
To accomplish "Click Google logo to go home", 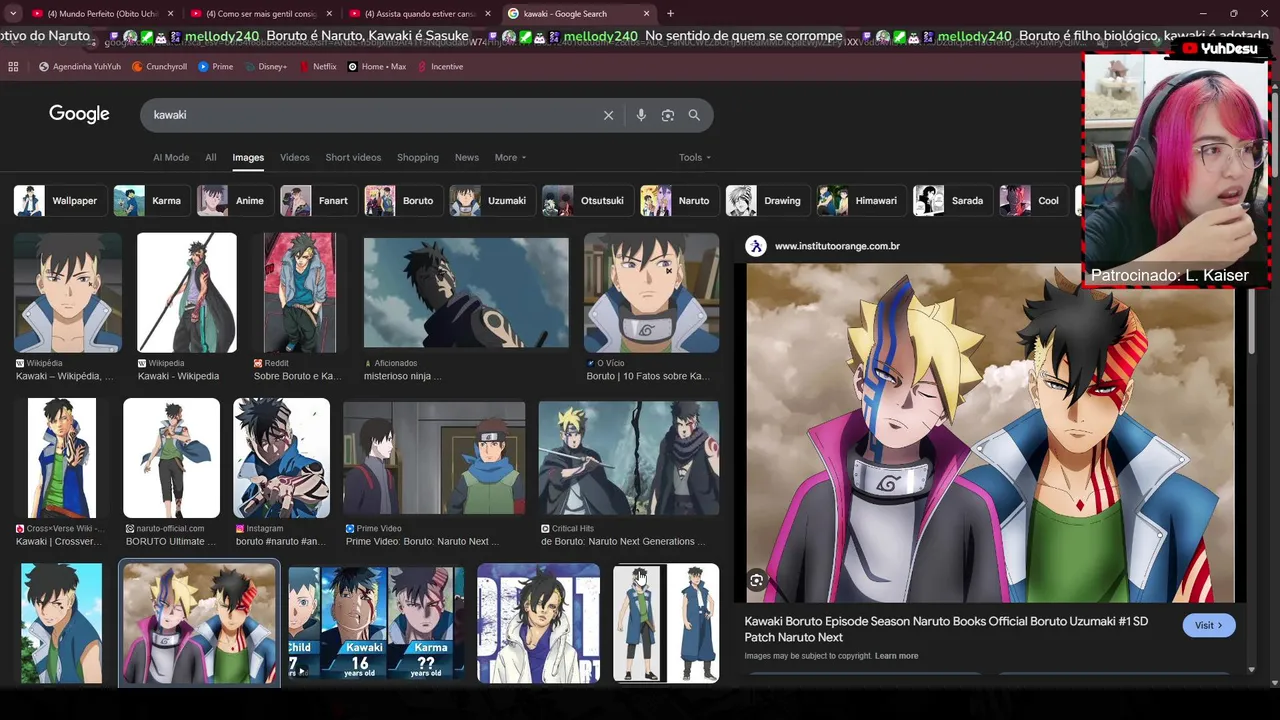I will pyautogui.click(x=79, y=114).
